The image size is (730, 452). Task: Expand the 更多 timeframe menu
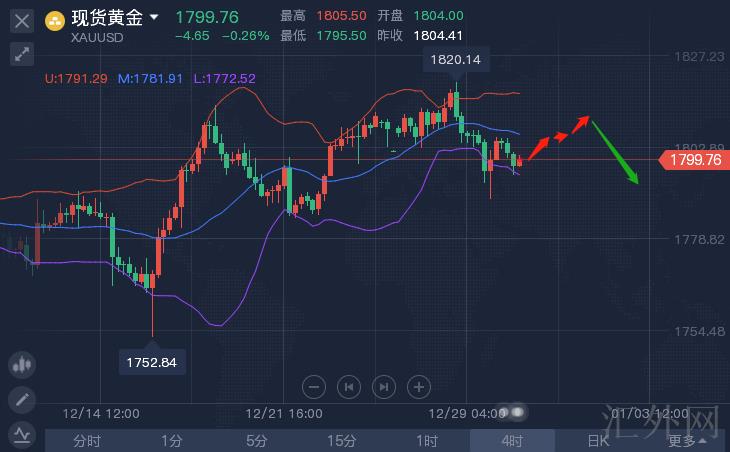[687, 440]
